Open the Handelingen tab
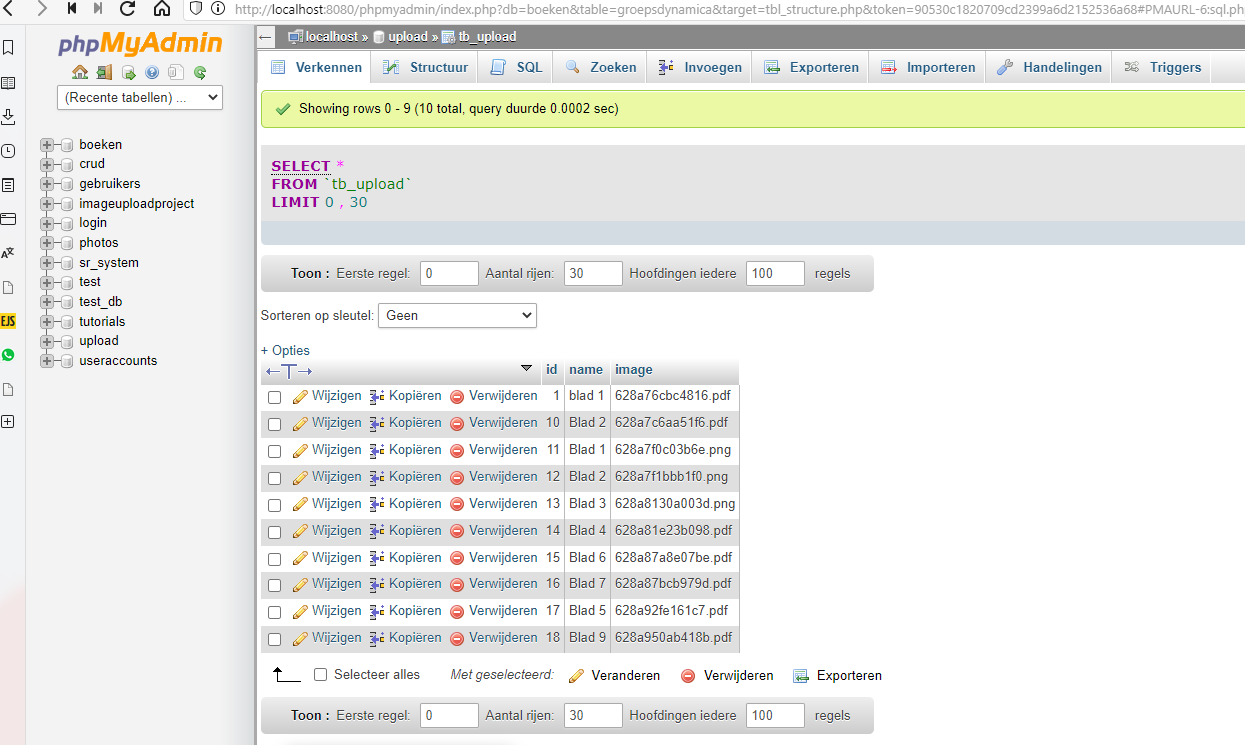The width and height of the screenshot is (1245, 745). click(x=1050, y=67)
